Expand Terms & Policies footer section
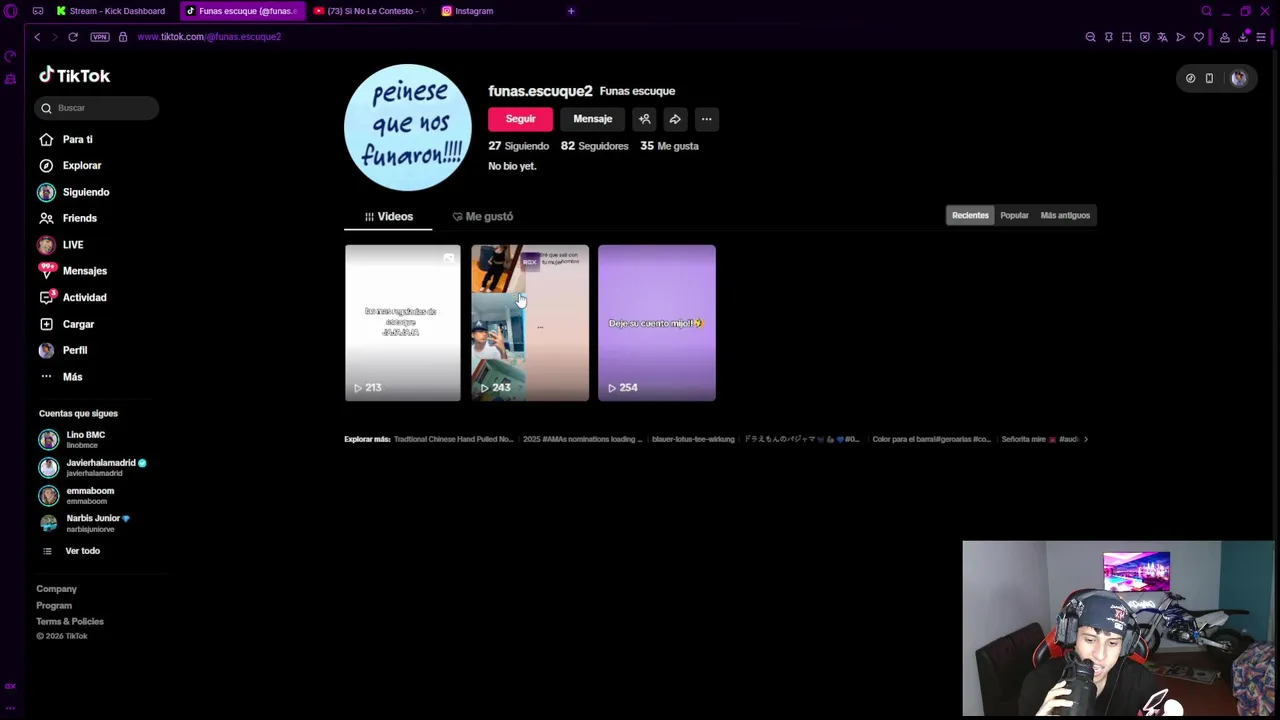 (x=70, y=621)
